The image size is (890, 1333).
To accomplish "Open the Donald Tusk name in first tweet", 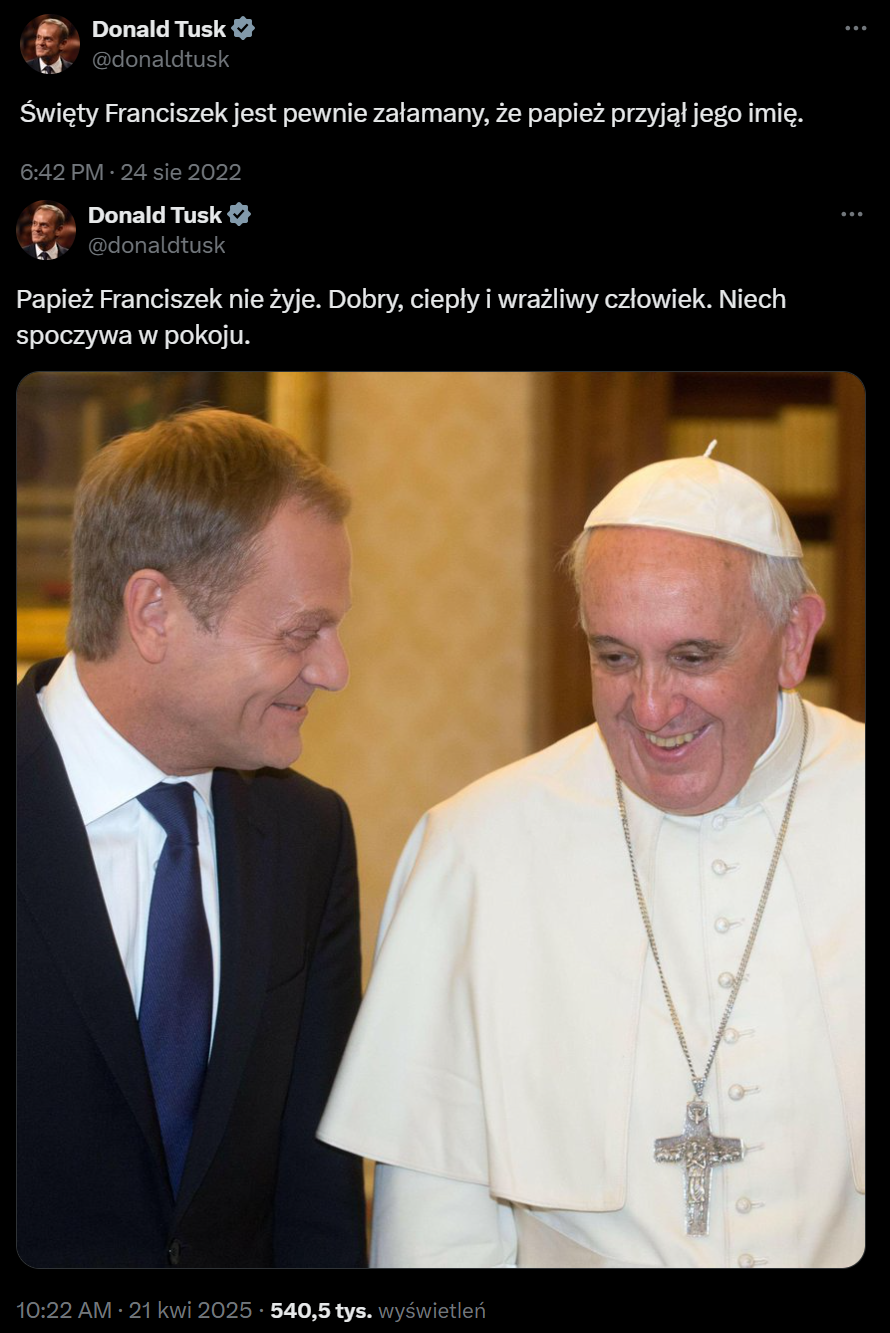I will click(159, 29).
